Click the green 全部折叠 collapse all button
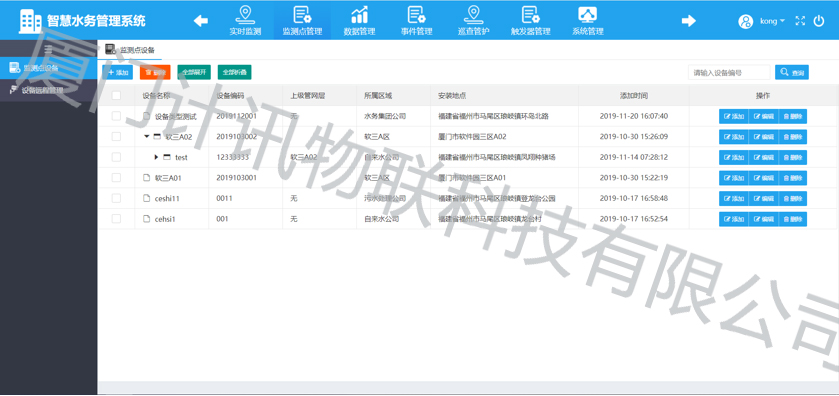839x396 pixels. point(234,72)
